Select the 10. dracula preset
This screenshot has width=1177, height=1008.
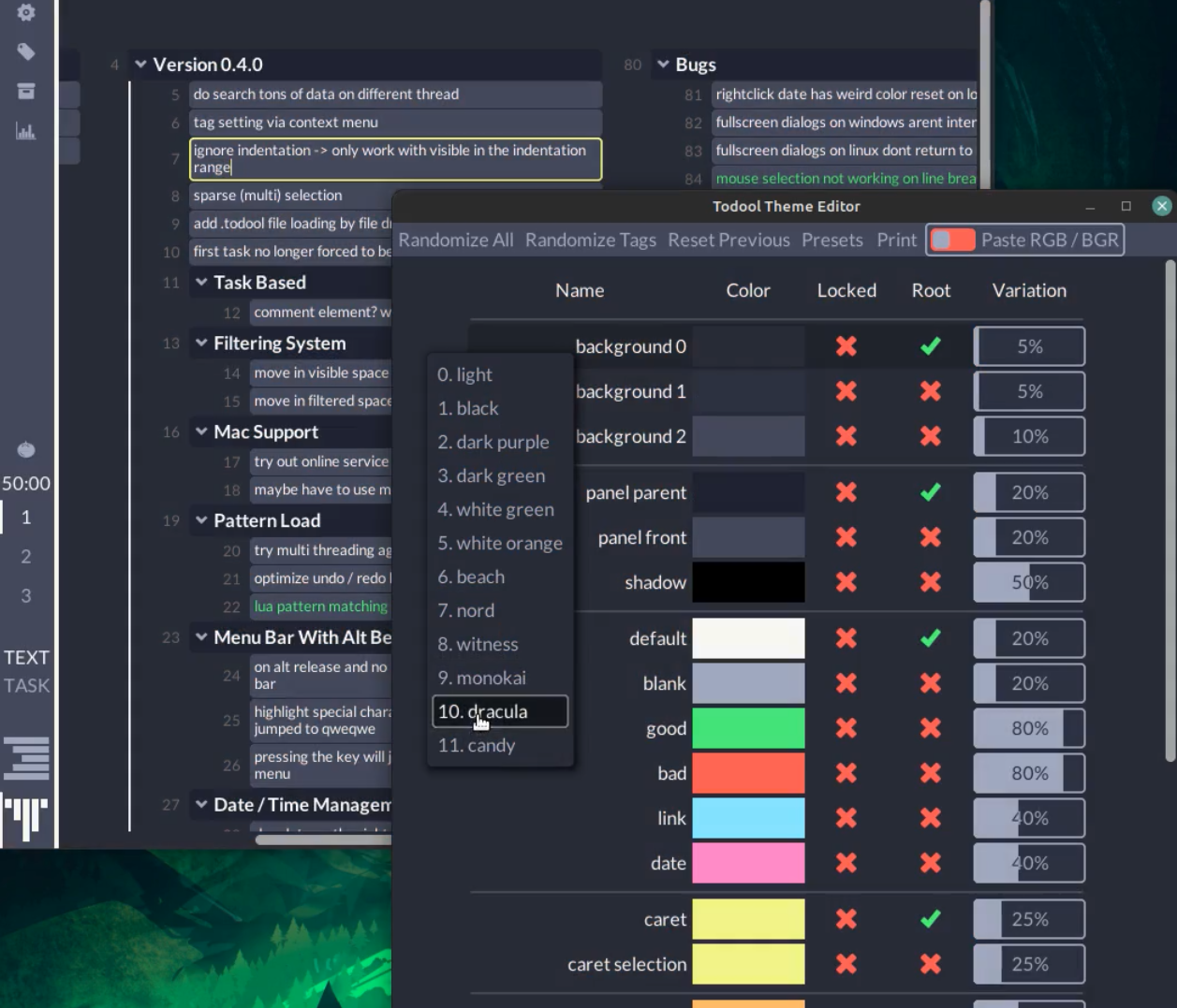pos(500,711)
